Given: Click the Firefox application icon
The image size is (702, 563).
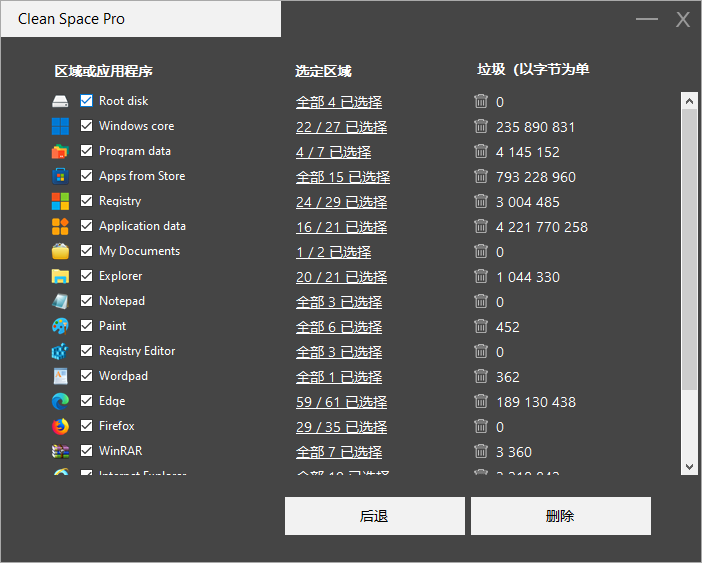Looking at the screenshot, I should pyautogui.click(x=61, y=426).
